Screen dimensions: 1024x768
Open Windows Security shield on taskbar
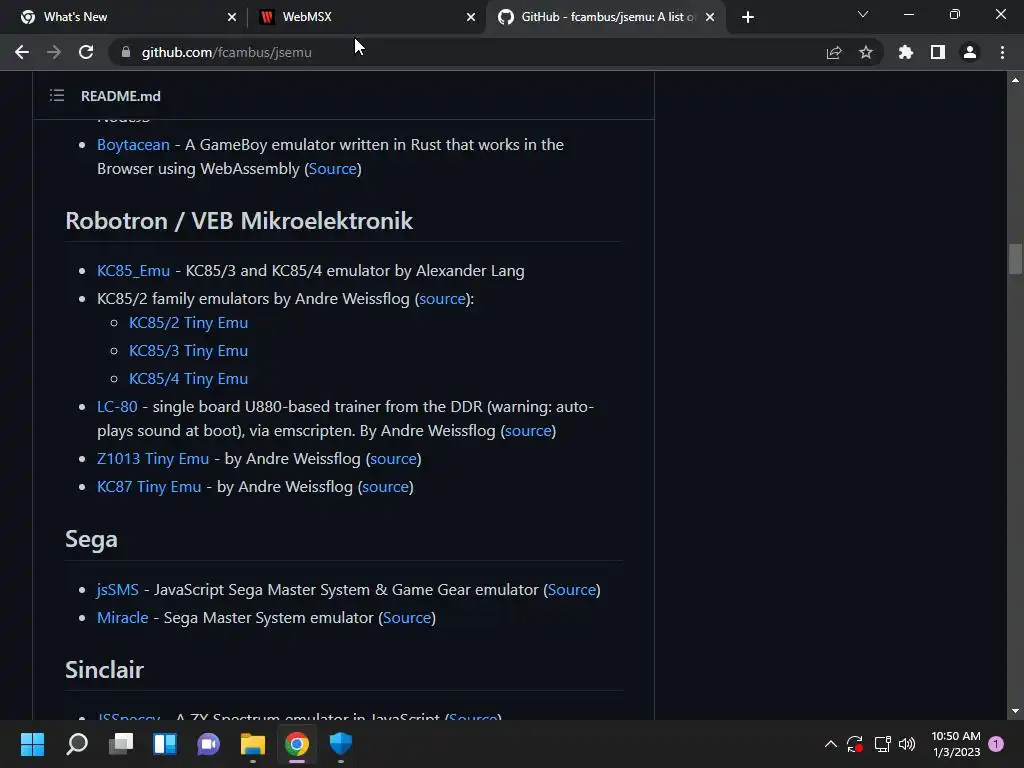tap(340, 744)
